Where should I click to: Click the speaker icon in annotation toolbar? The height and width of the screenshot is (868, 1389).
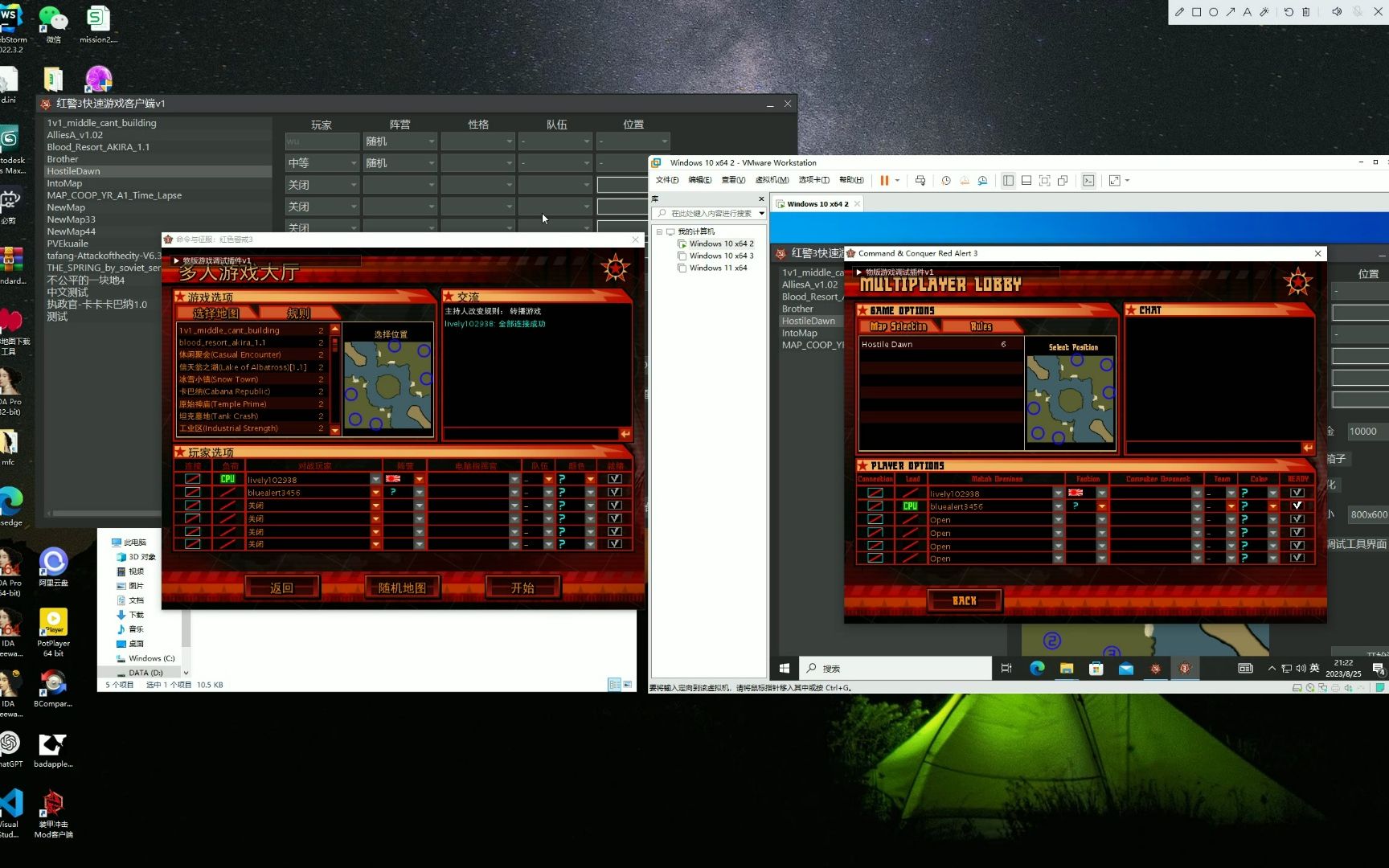(x=1337, y=12)
